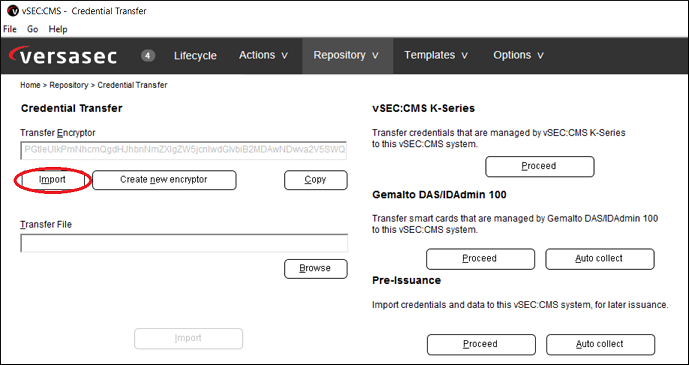Click Proceed under Pre-Issuance
Screen dimensions: 689x365
point(481,344)
